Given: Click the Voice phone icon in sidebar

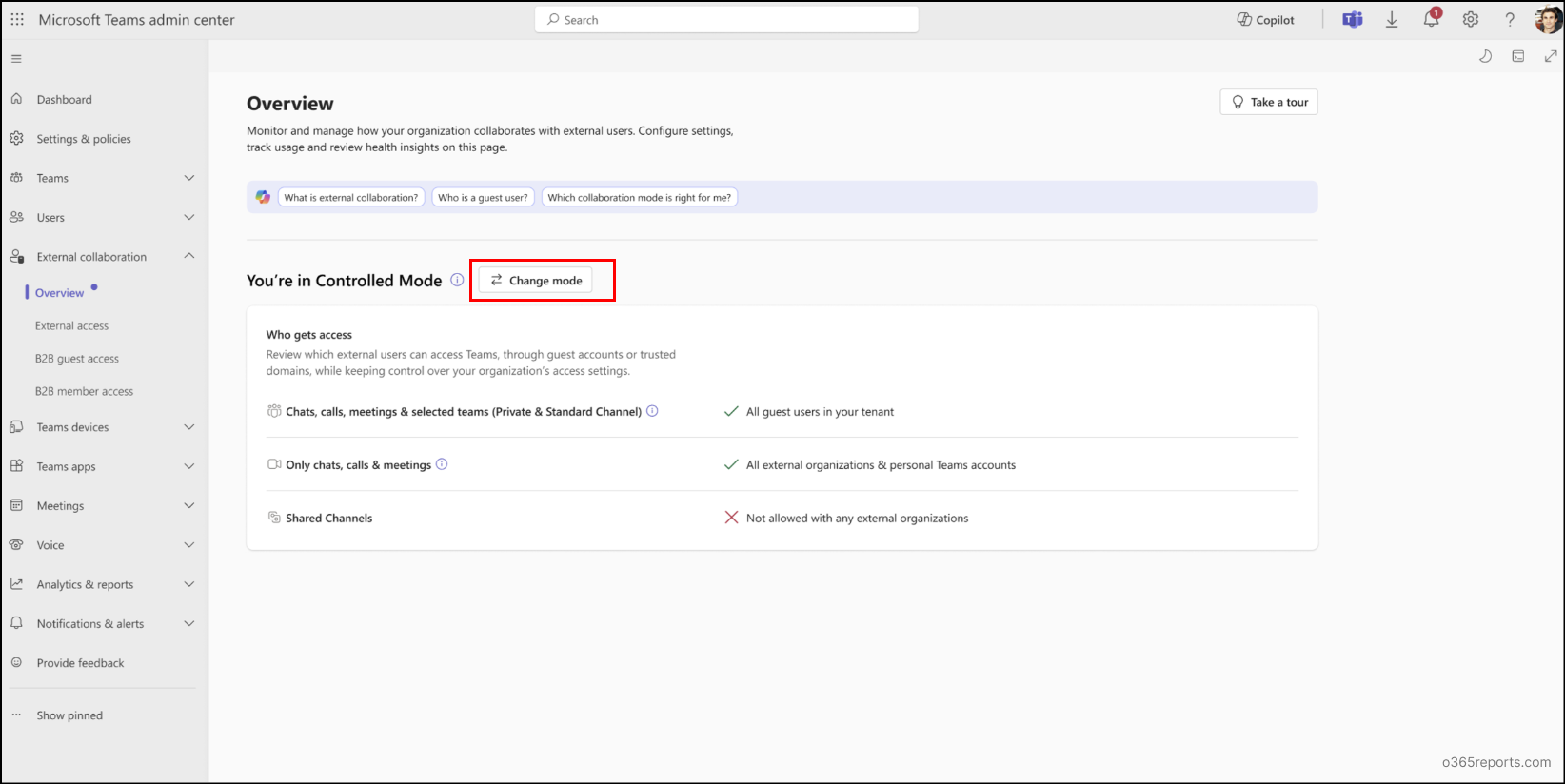Looking at the screenshot, I should pyautogui.click(x=16, y=545).
